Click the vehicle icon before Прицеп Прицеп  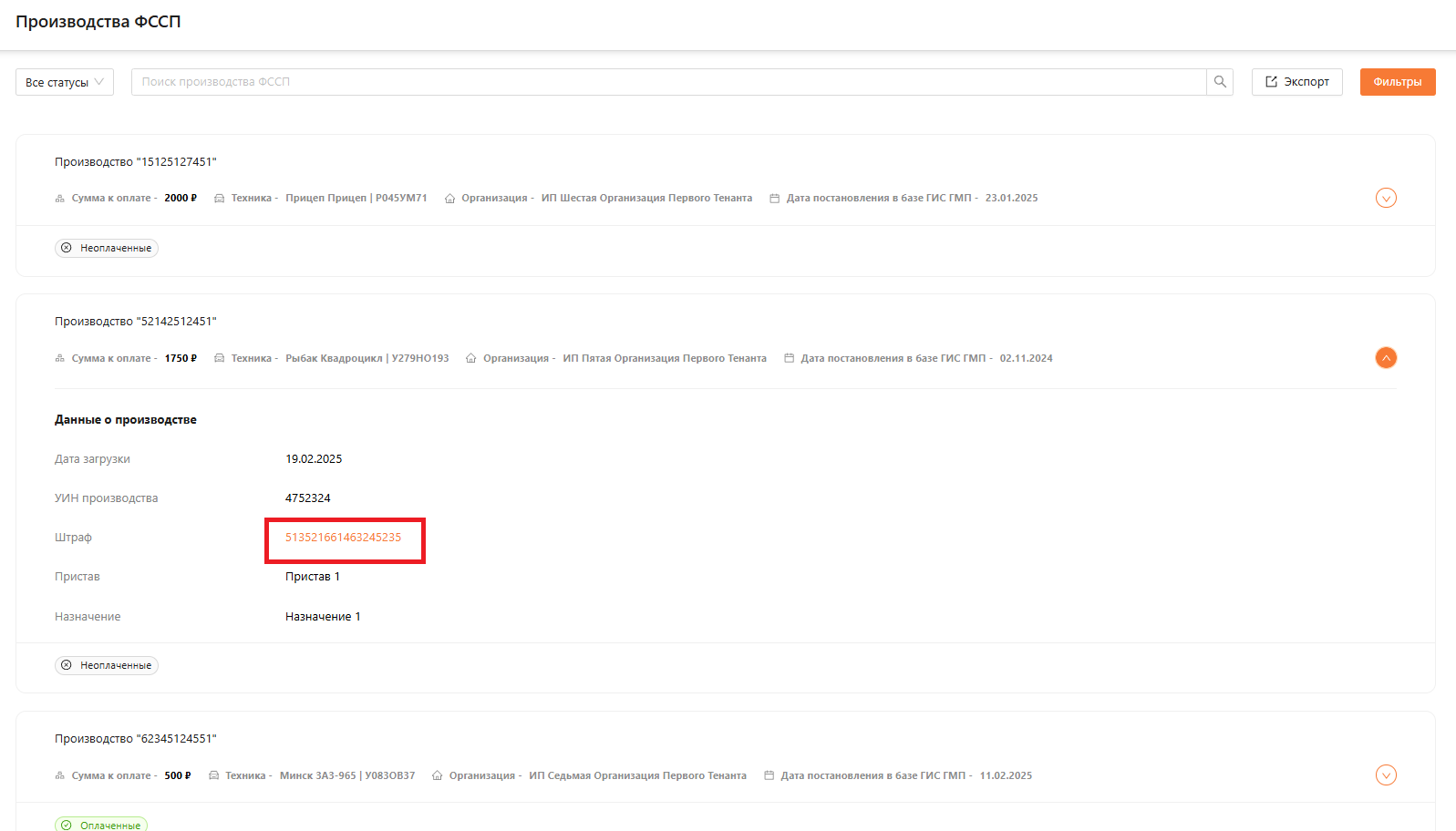tap(220, 199)
